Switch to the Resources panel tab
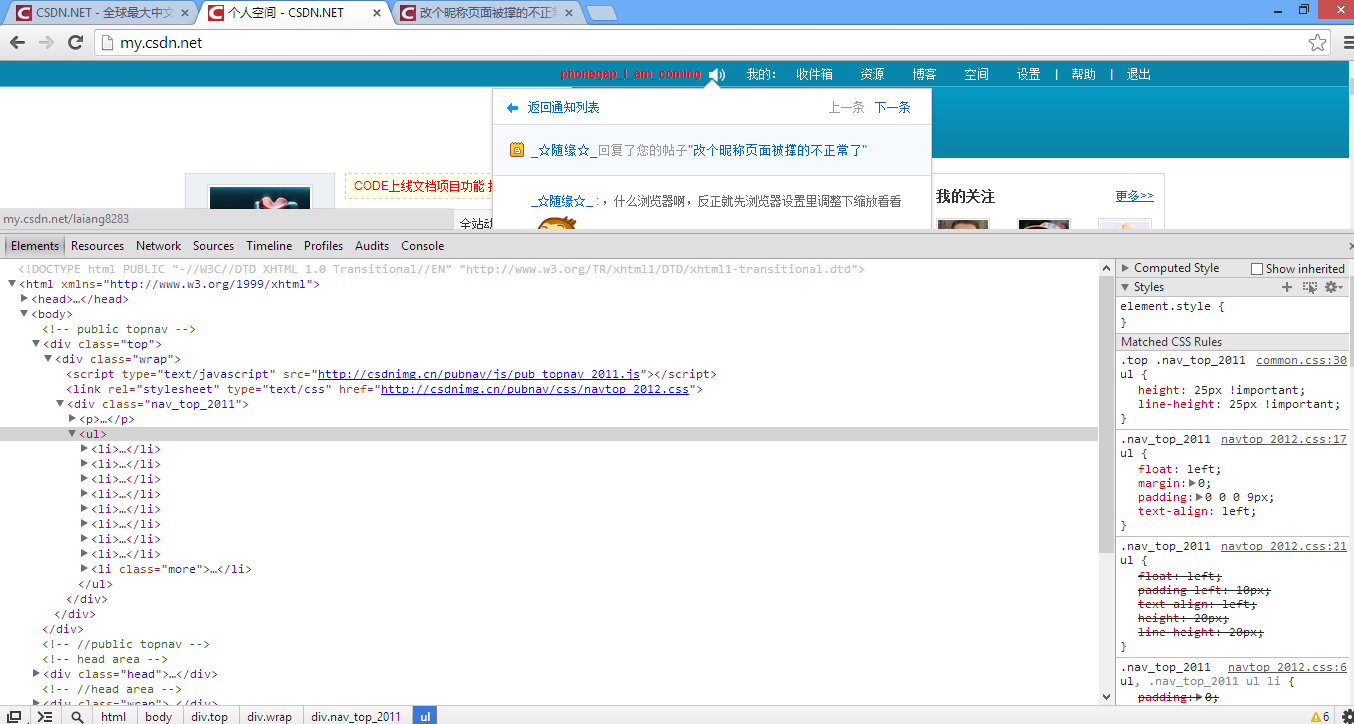The image size is (1354, 724). tap(98, 246)
